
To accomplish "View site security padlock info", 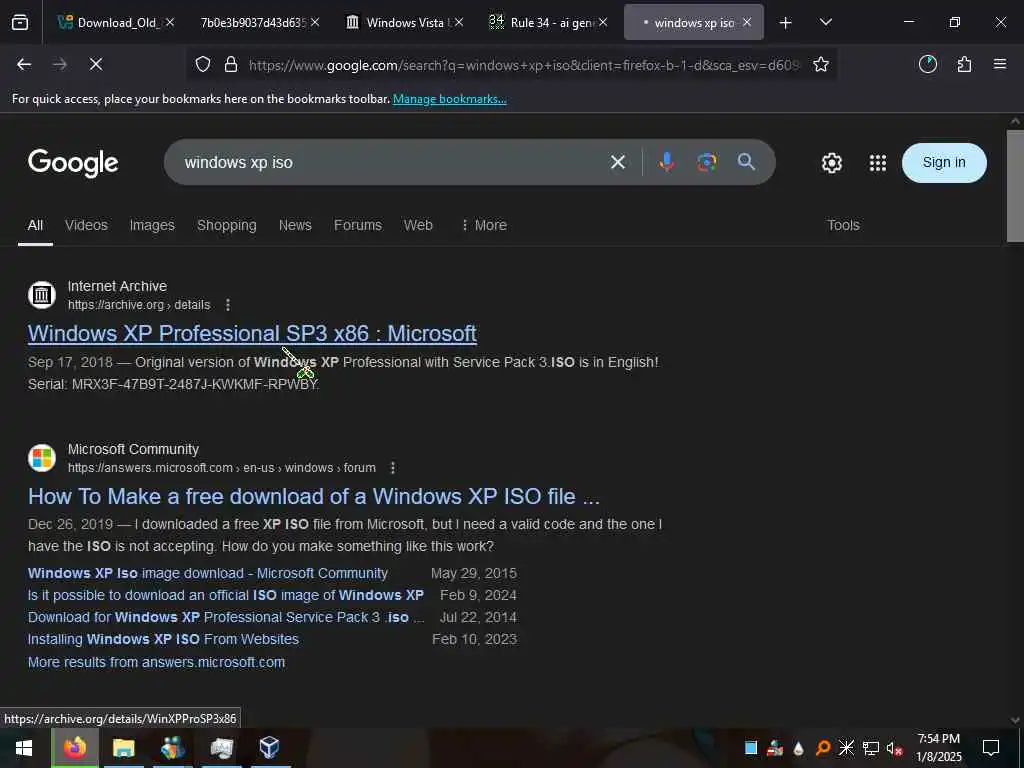I will point(231,64).
